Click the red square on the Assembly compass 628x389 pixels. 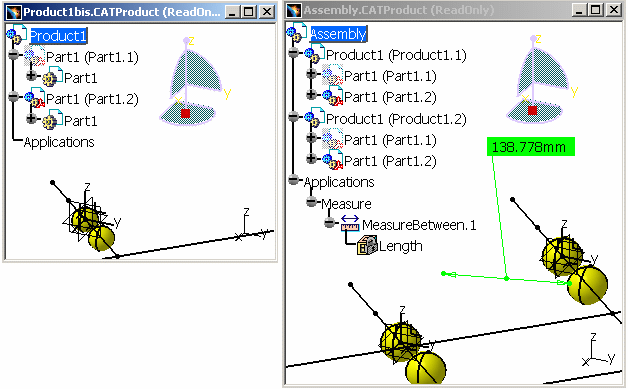click(x=532, y=111)
